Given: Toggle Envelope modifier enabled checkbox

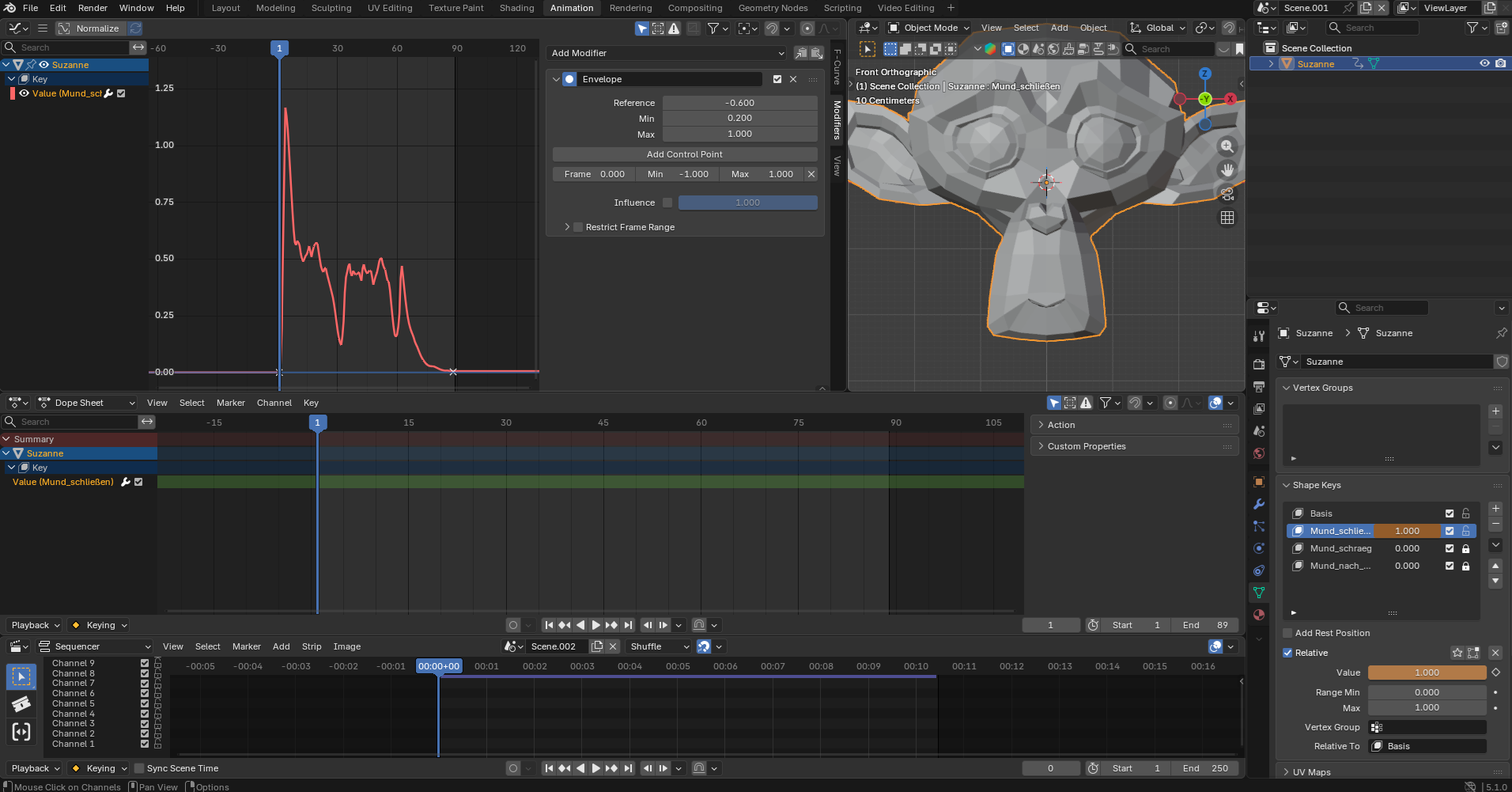Looking at the screenshot, I should 777,79.
